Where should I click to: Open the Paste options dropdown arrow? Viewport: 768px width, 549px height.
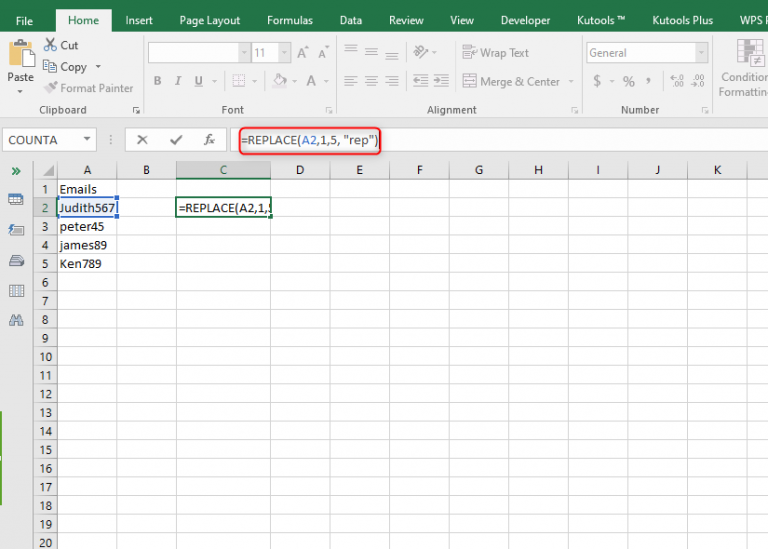(20, 92)
